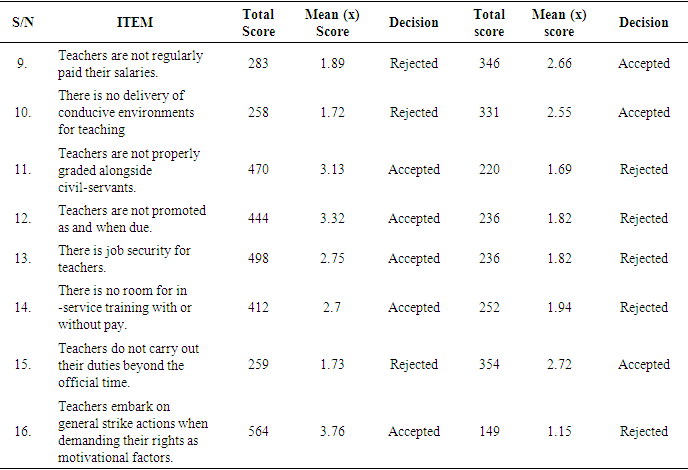
Task: Click the mean score 3.13
Action: click(333, 169)
